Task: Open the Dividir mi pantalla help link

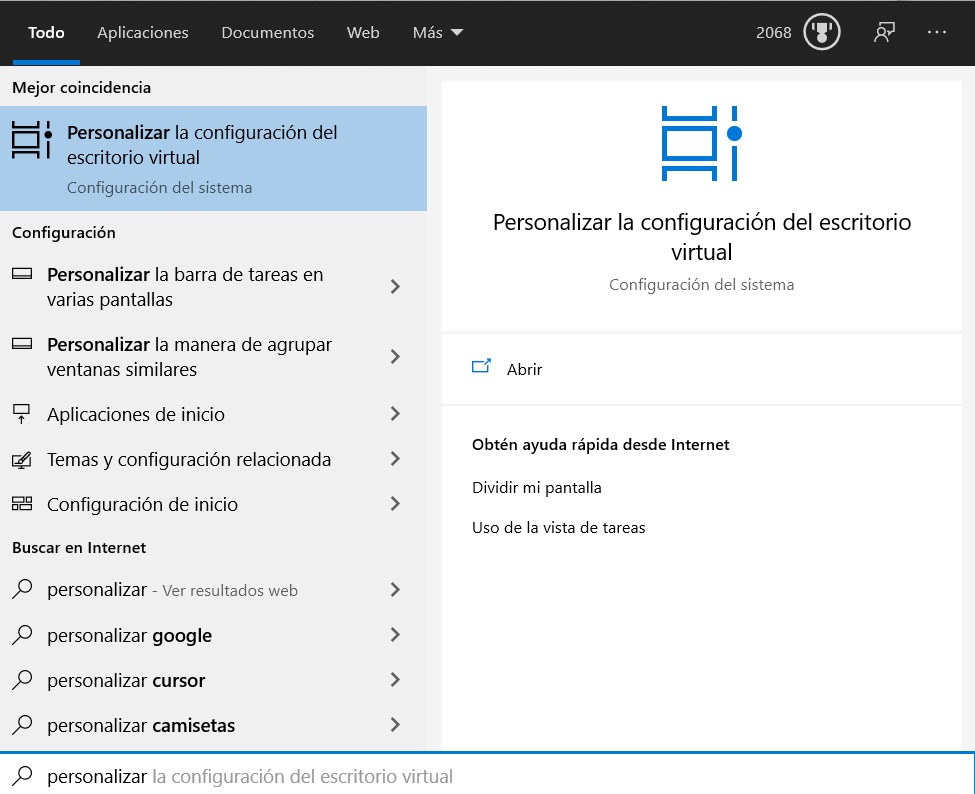Action: click(x=537, y=487)
